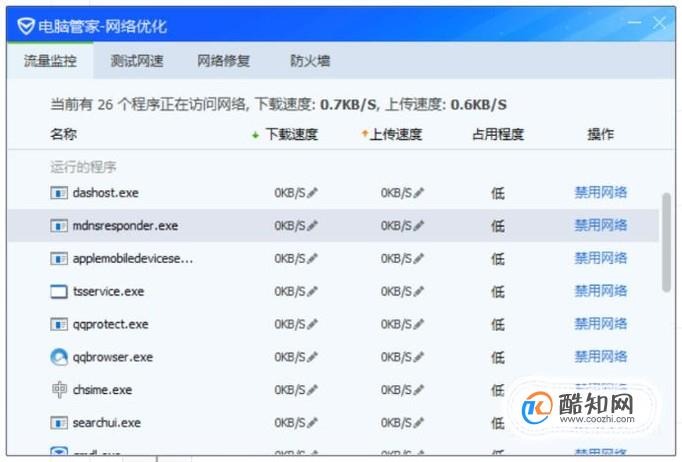
Task: Edit download speed limit pencil for qqprotect.exe
Action: (312, 324)
